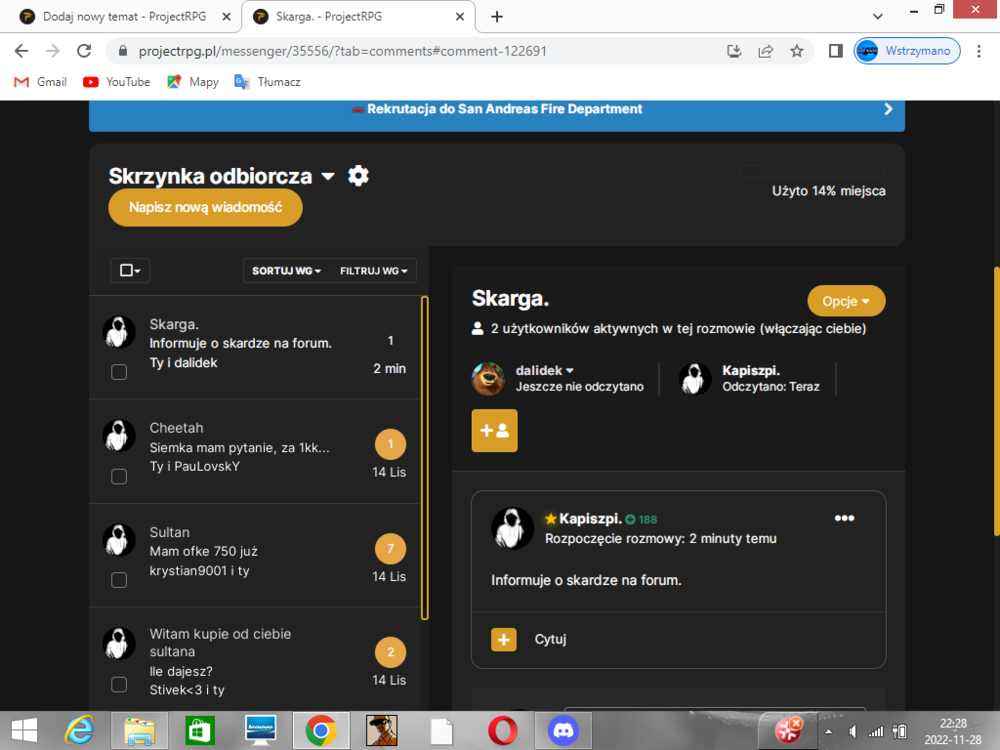
Task: Click the install/download icon in address bar
Action: coord(734,51)
